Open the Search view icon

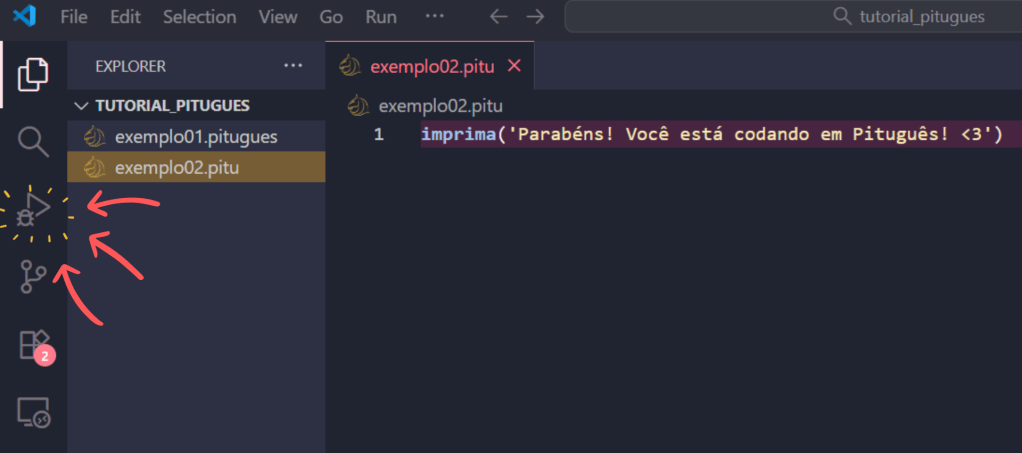pos(33,141)
